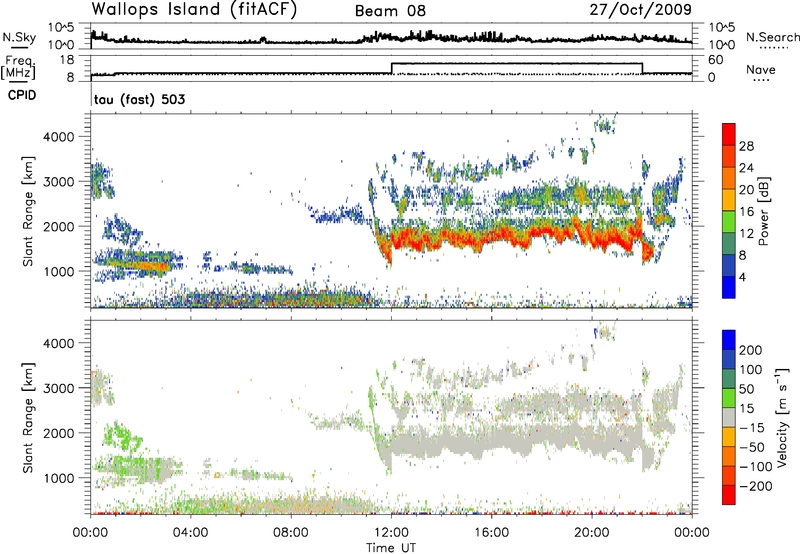The height and width of the screenshot is (554, 800).
Task: Select the Freq. [MHz] axis label
Action: click(x=19, y=68)
